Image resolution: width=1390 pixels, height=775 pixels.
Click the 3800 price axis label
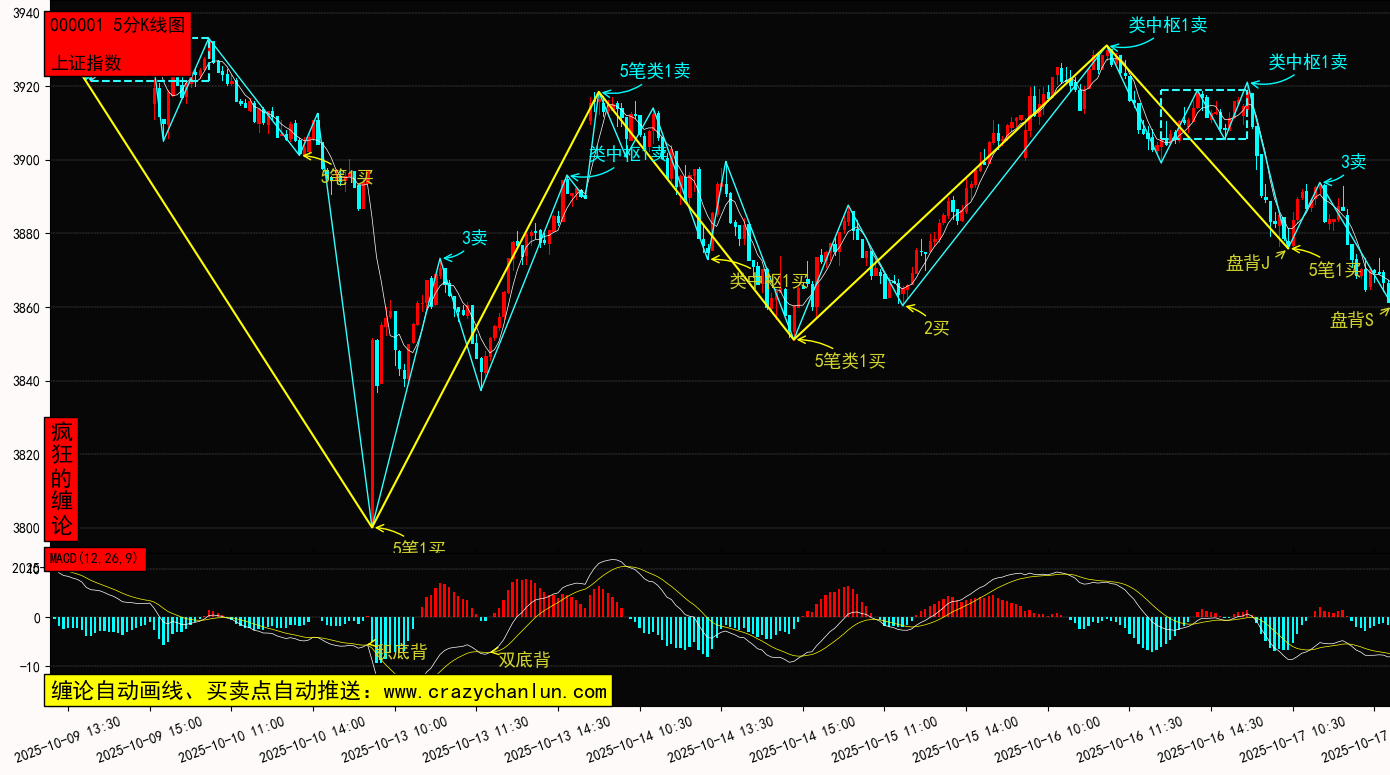point(25,528)
